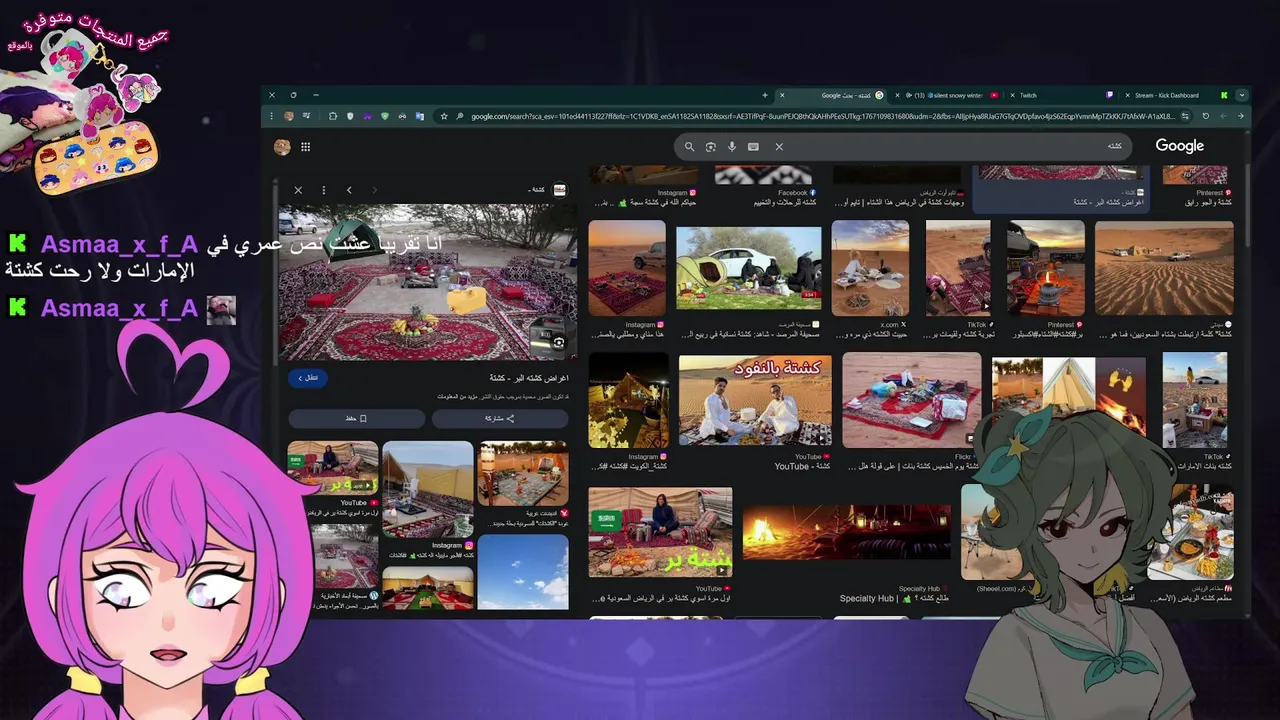1280x720 pixels.
Task: Click the Google logo
Action: (x=1180, y=146)
